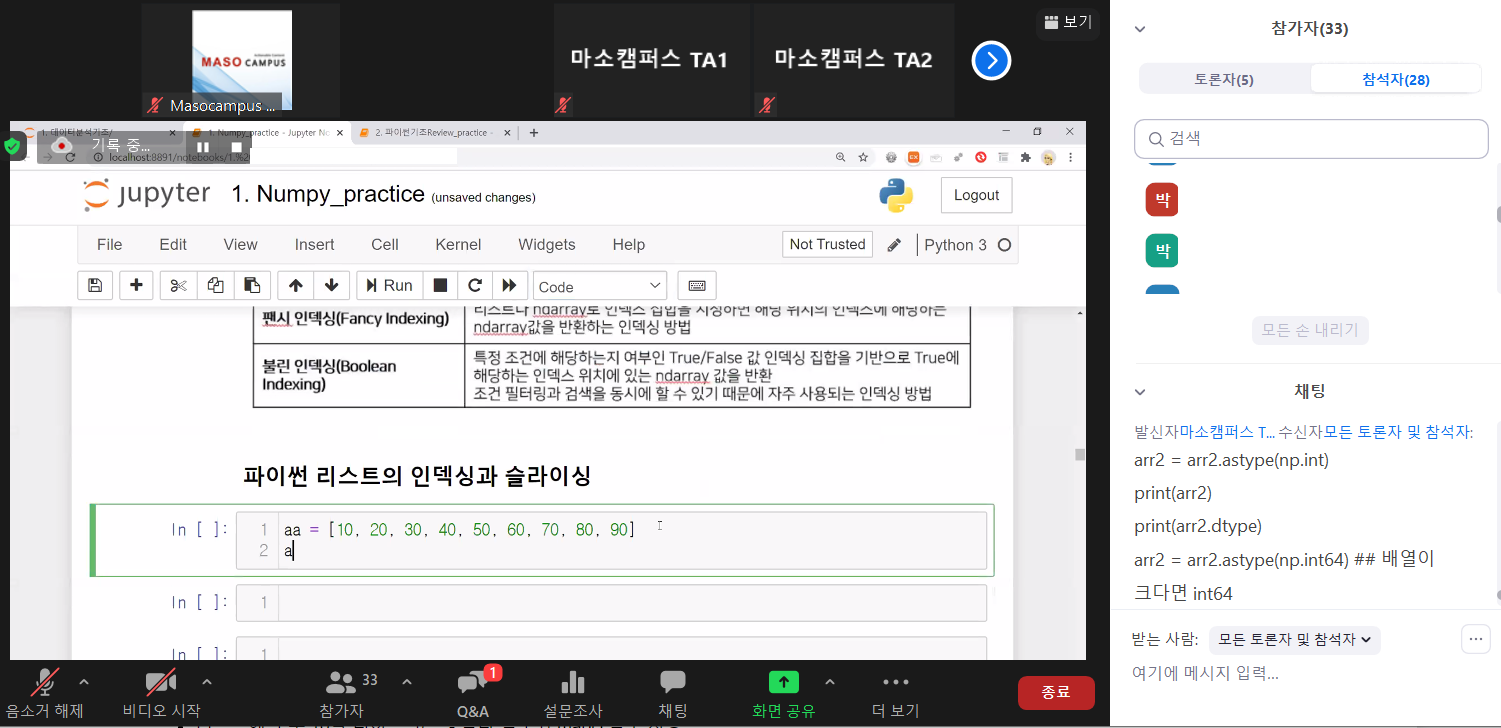Screen dimensions: 1501x728
Task: Open the chat recipient dropdown
Action: [1294, 639]
